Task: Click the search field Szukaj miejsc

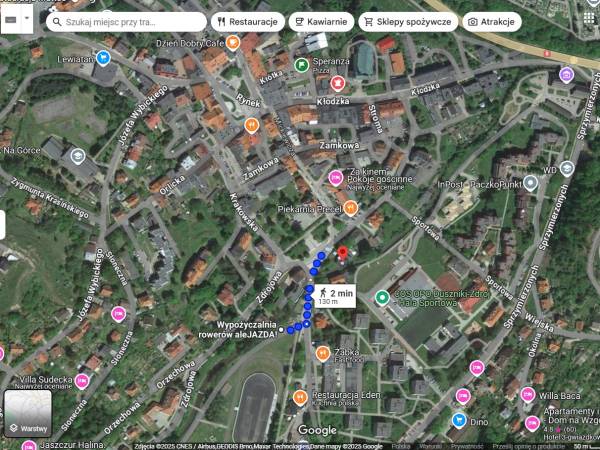Action: [x=130, y=21]
